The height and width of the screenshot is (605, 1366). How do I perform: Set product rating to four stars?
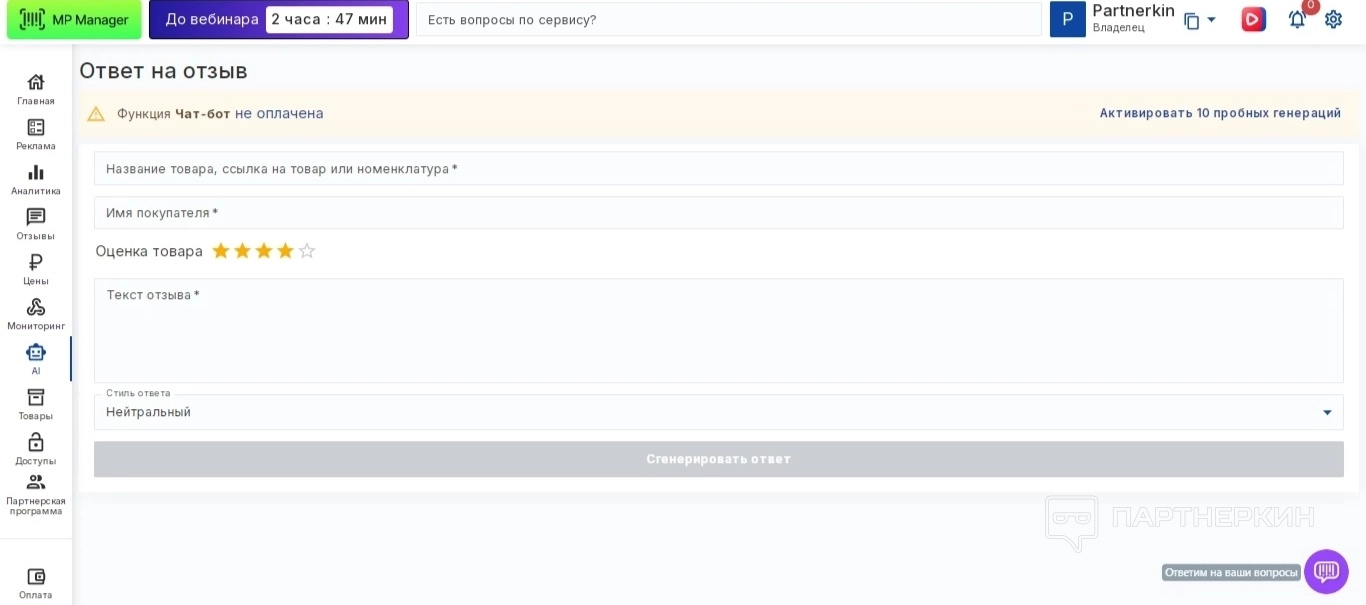pos(285,251)
